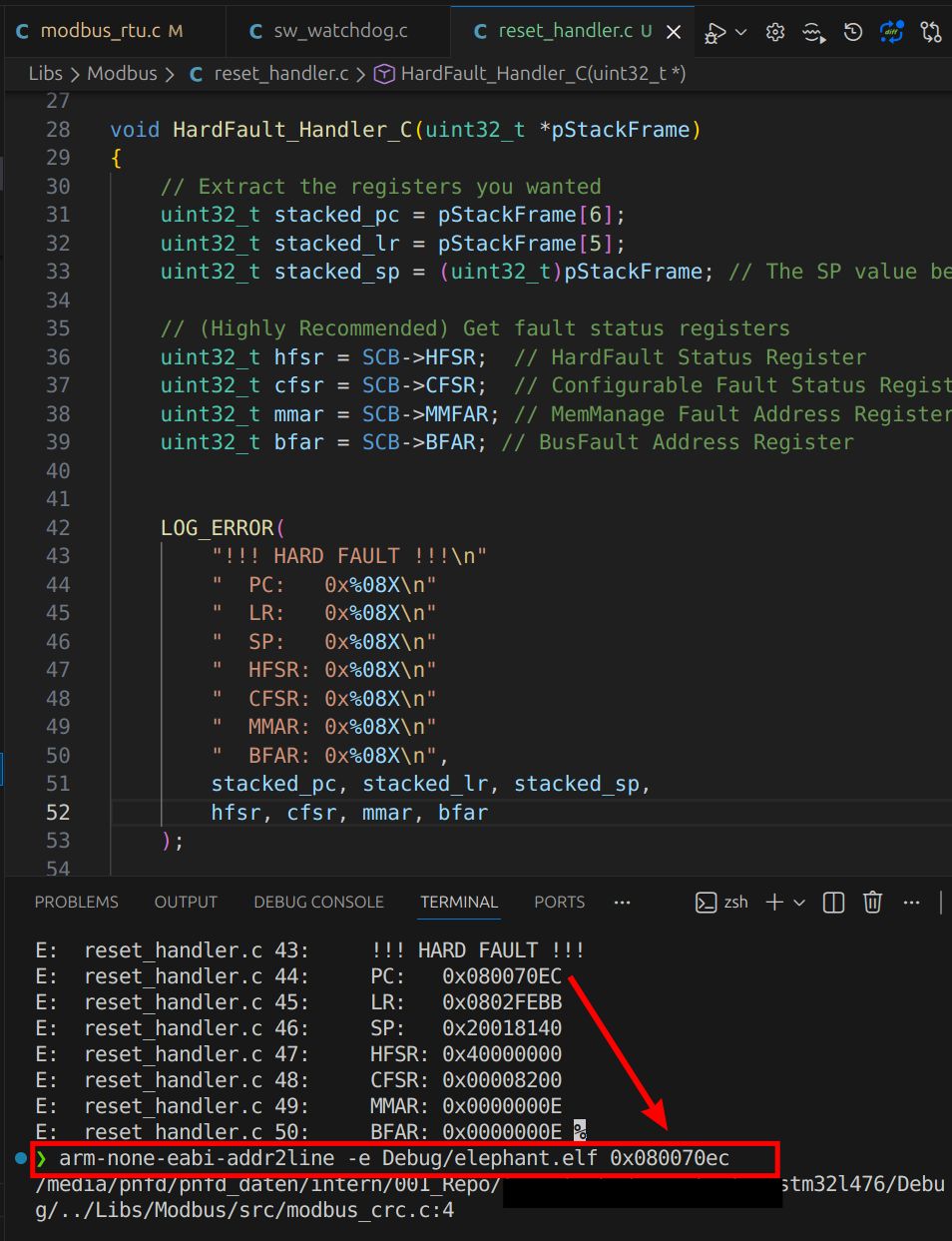Screen dimensions: 952x1241
Task: Switch to the PROBLEMS panel tab
Action: click(x=77, y=903)
